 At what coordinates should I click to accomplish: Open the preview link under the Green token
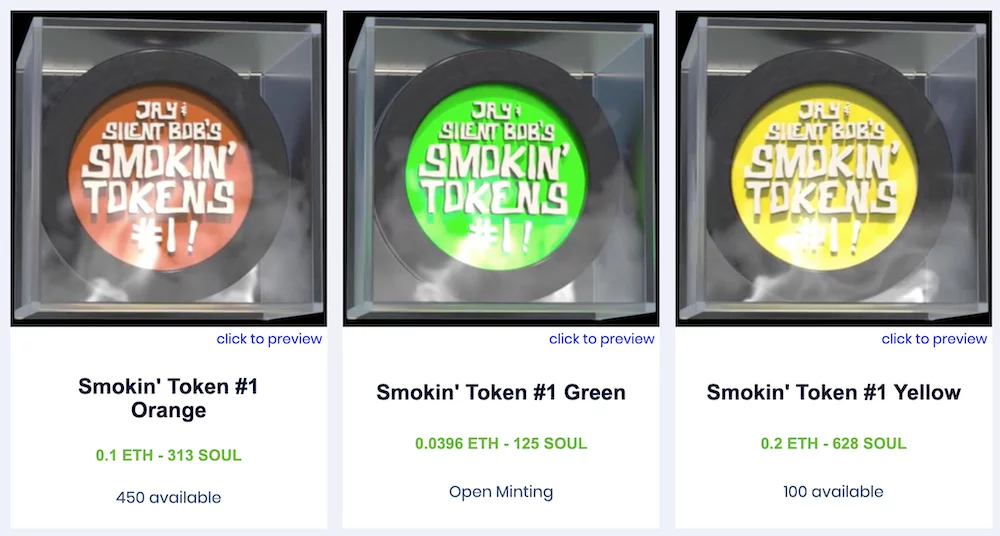(601, 339)
